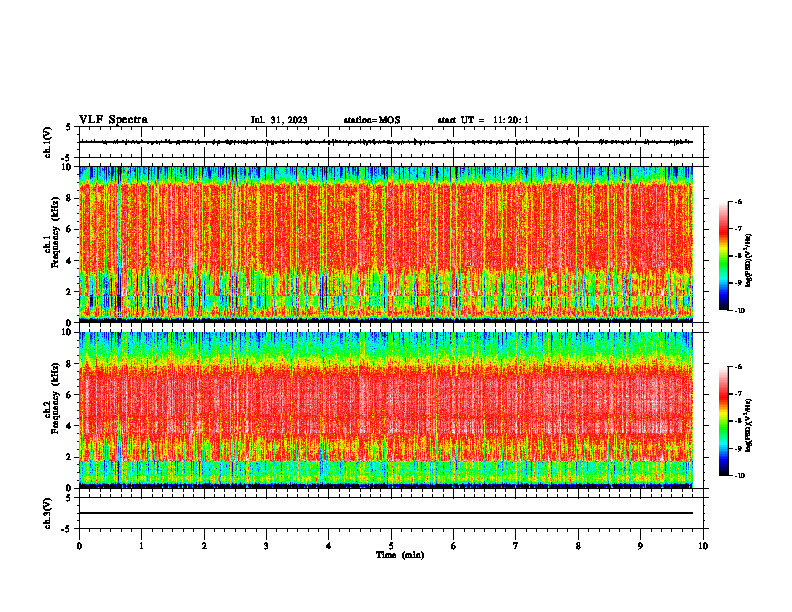Click the "ch.2 Frequency (kHz)" axis label
792x612 pixels.
(51, 398)
